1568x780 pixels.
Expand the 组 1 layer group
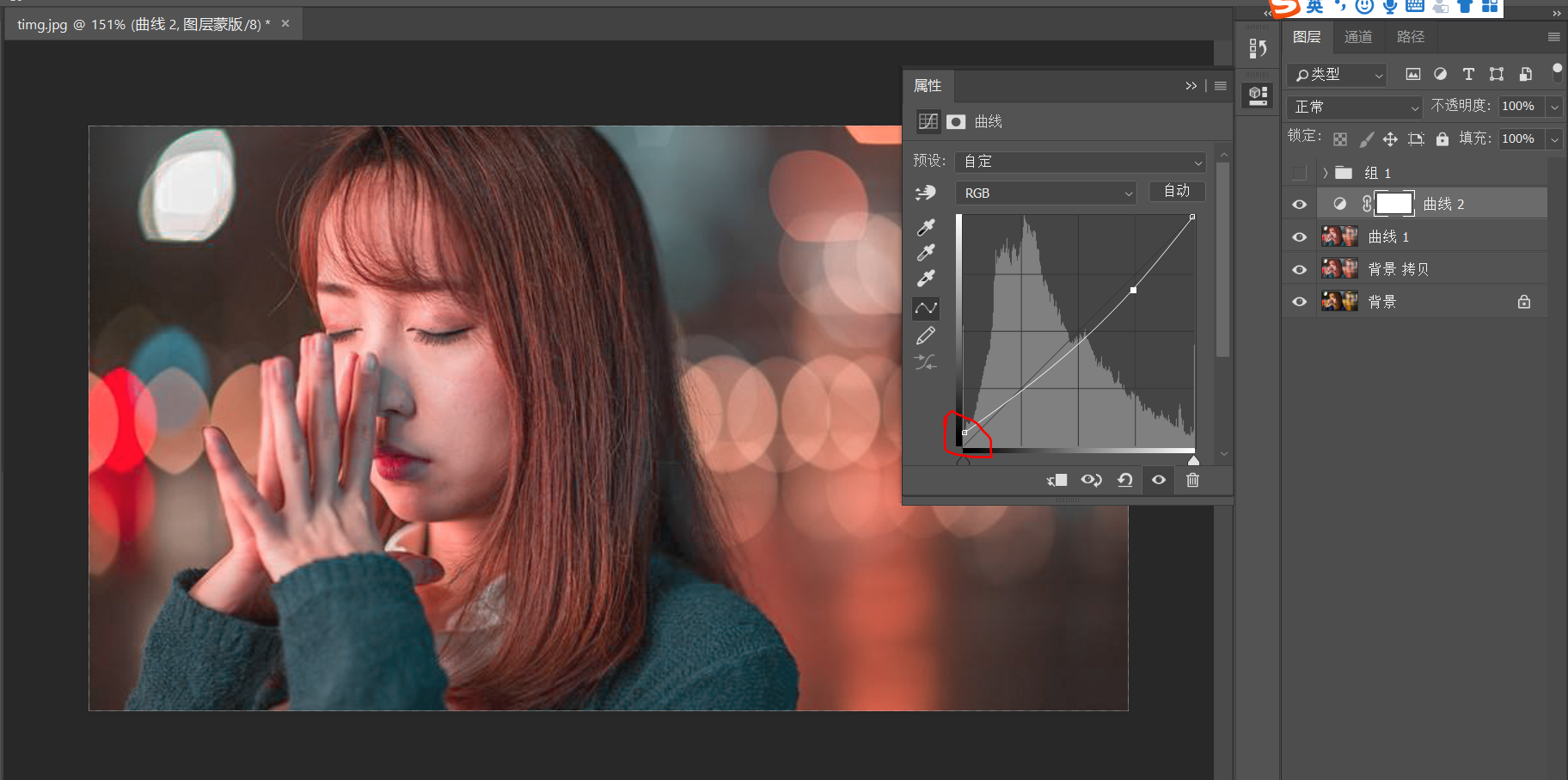(x=1326, y=173)
